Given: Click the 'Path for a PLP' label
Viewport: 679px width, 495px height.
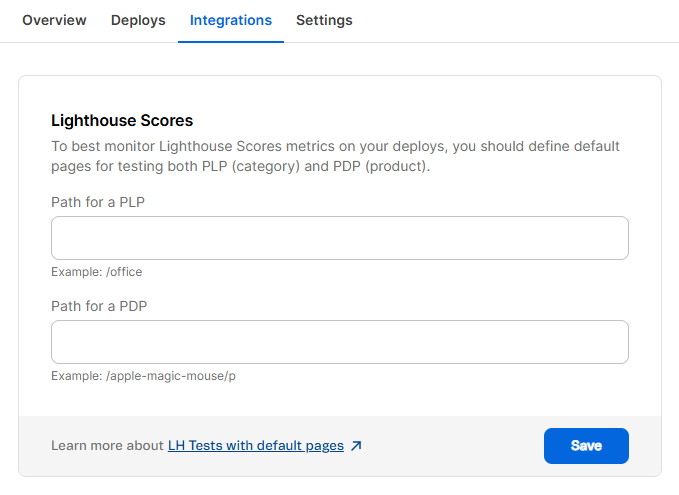Looking at the screenshot, I should 99,202.
